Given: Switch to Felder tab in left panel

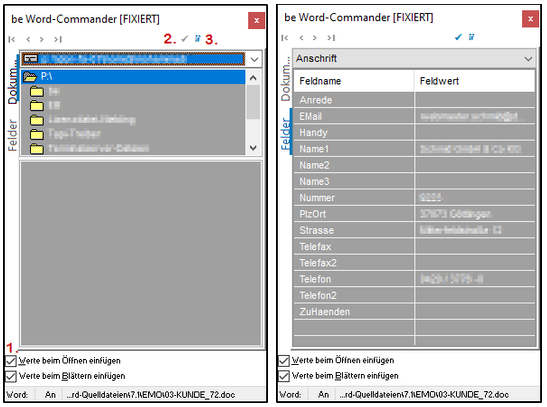Looking at the screenshot, I should point(13,135).
